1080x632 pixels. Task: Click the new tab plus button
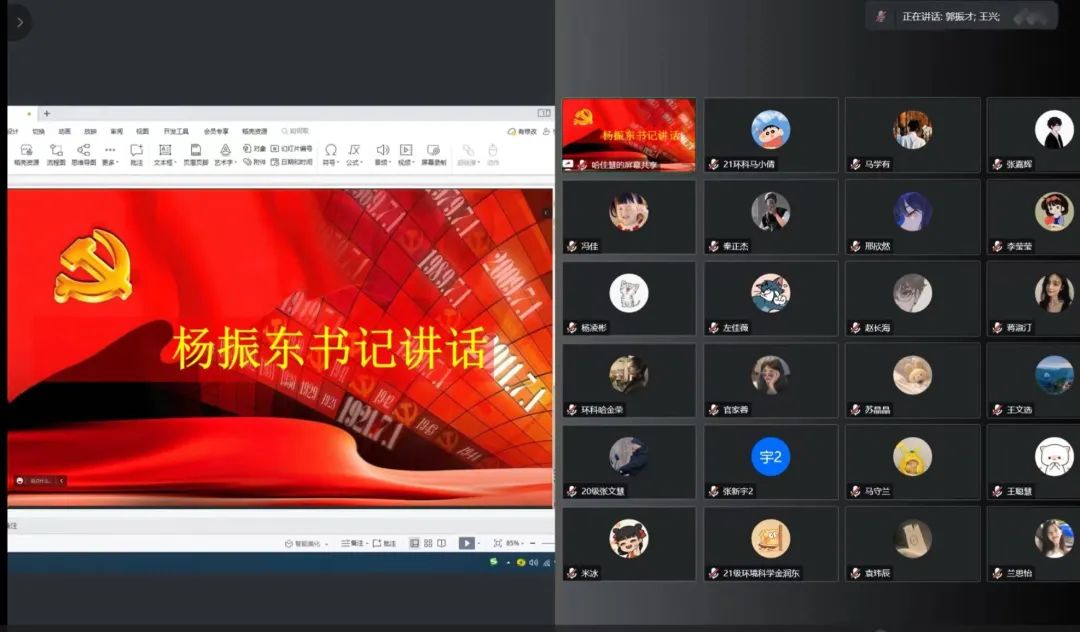coord(46,113)
